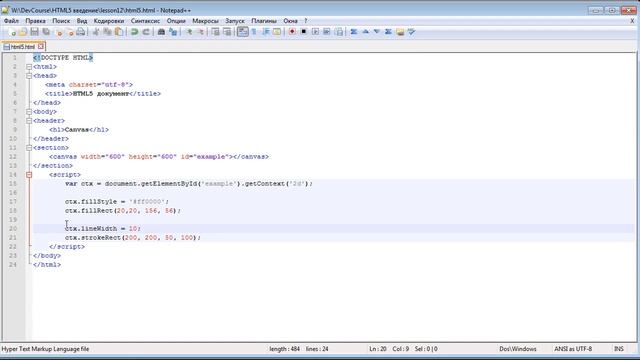Click the Redo arrow icon
640x360 pixels.
[x=146, y=32]
